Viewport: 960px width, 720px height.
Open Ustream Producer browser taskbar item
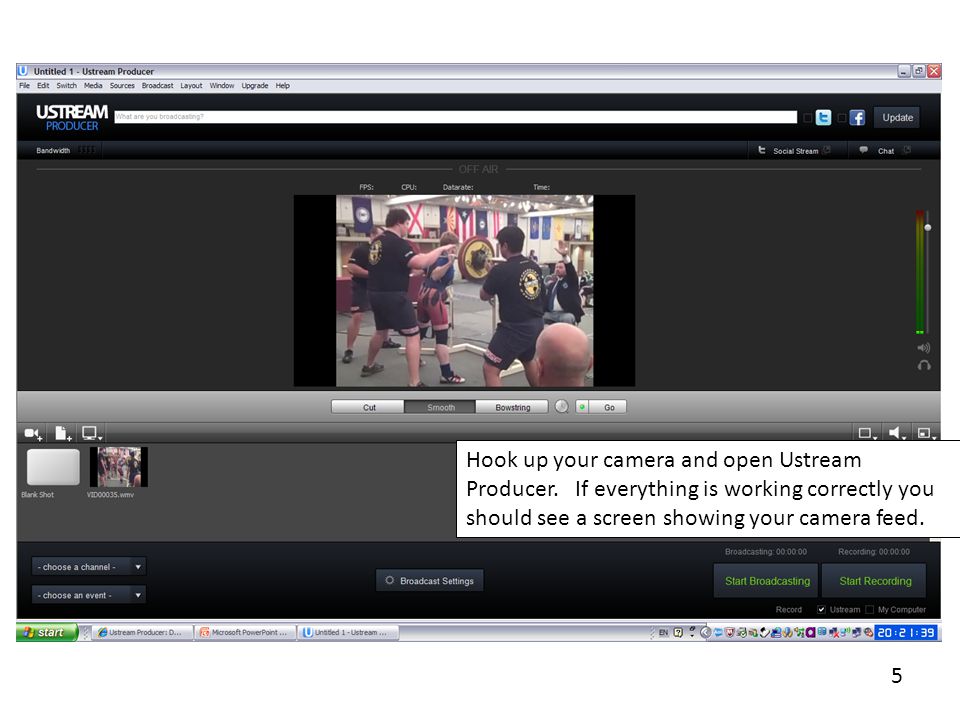pyautogui.click(x=143, y=632)
